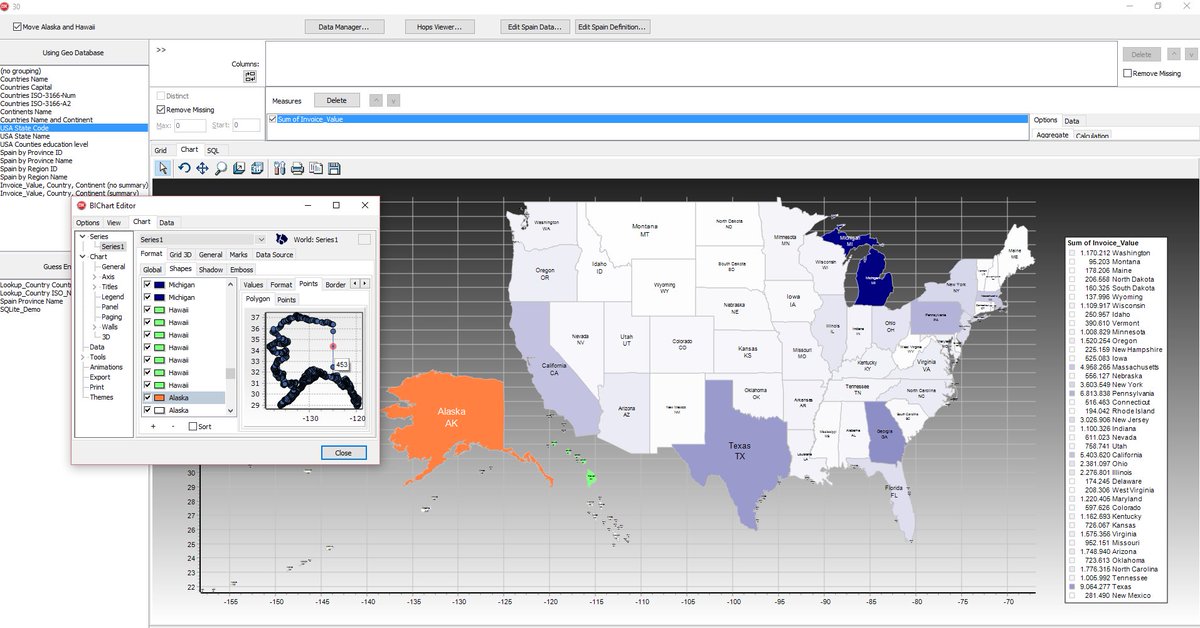Click the >> expander above Columns
The width and height of the screenshot is (1200, 628).
pos(161,50)
